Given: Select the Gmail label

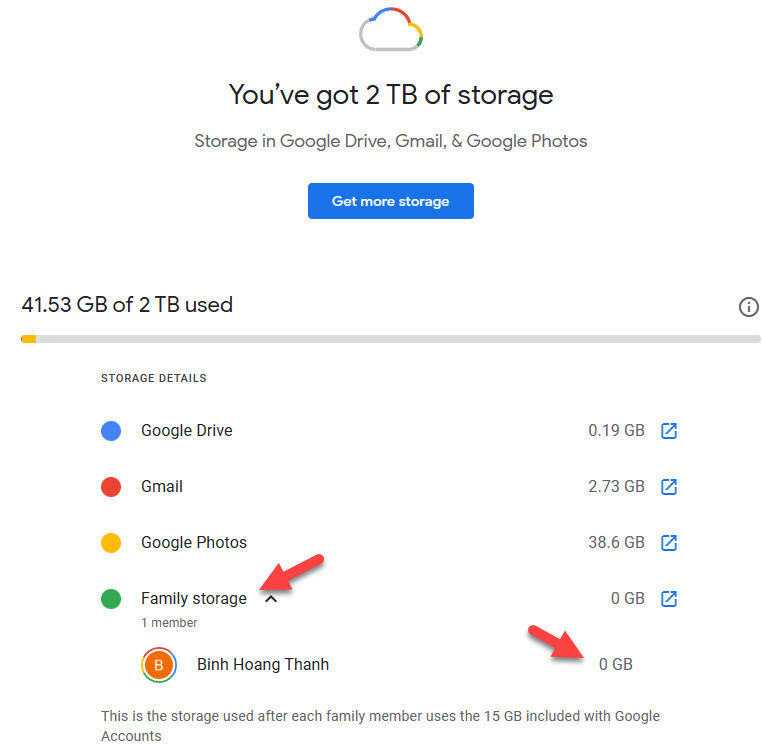Looking at the screenshot, I should (162, 487).
